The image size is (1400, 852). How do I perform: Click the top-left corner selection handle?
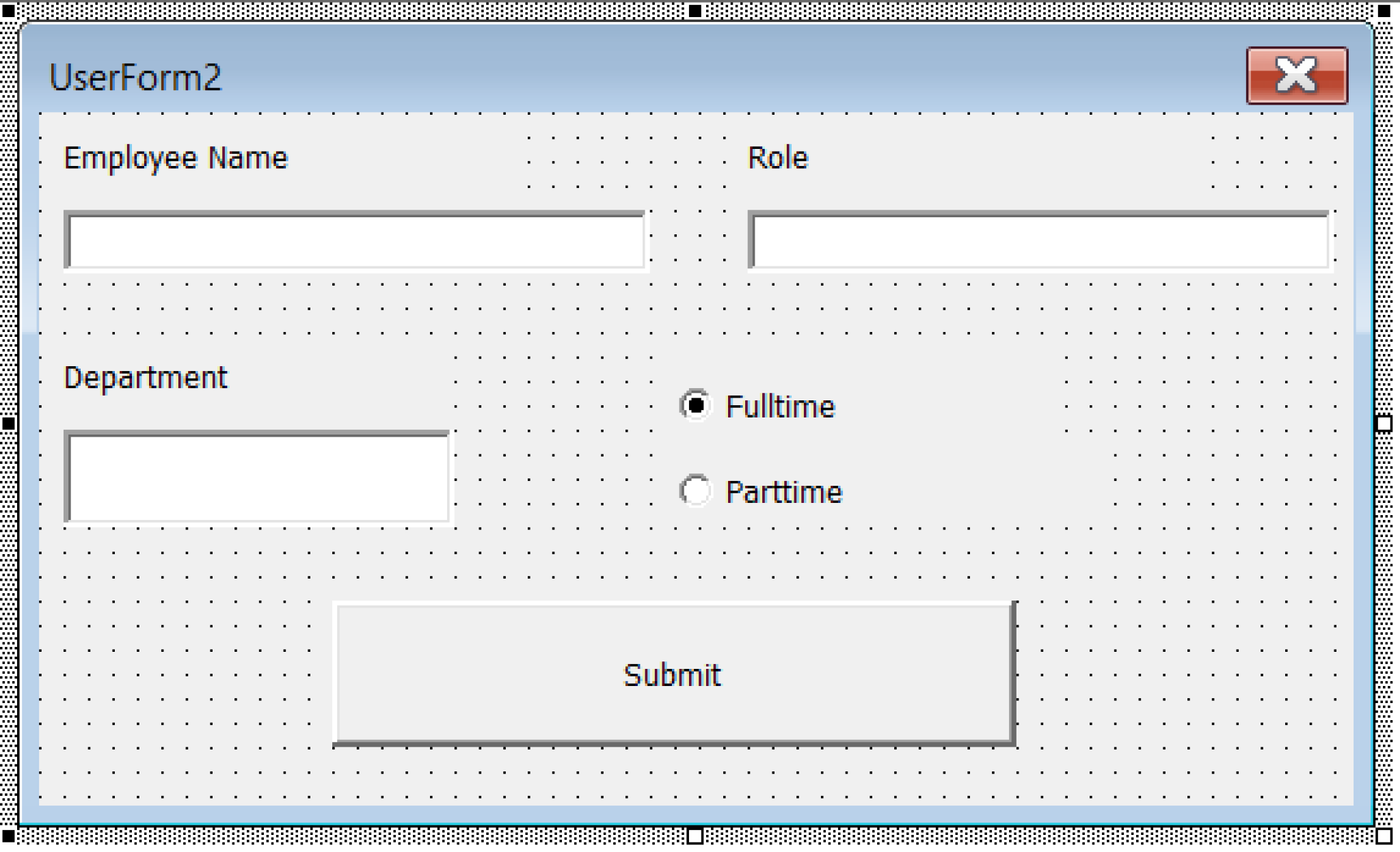pyautogui.click(x=8, y=10)
